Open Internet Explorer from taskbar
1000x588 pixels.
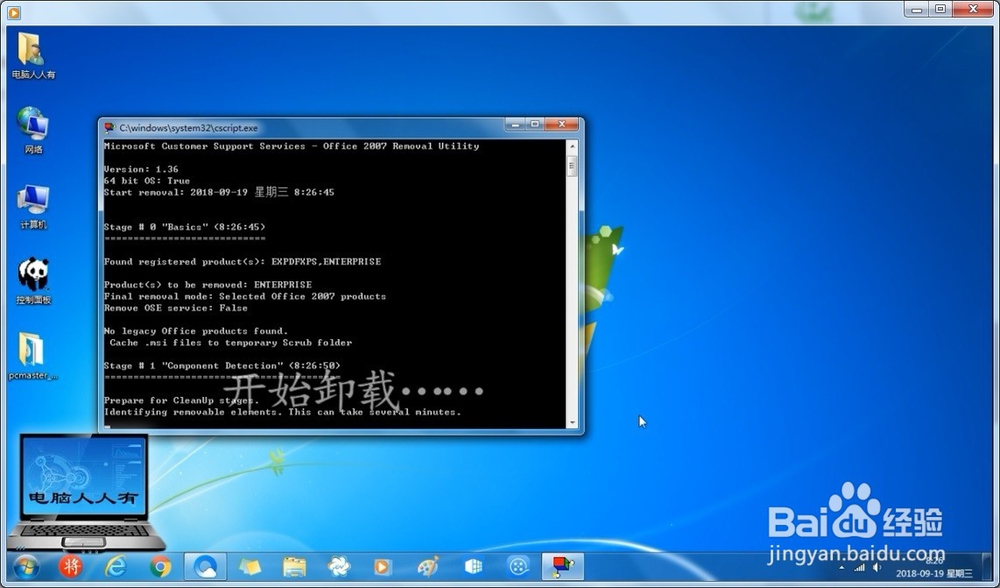coord(115,566)
